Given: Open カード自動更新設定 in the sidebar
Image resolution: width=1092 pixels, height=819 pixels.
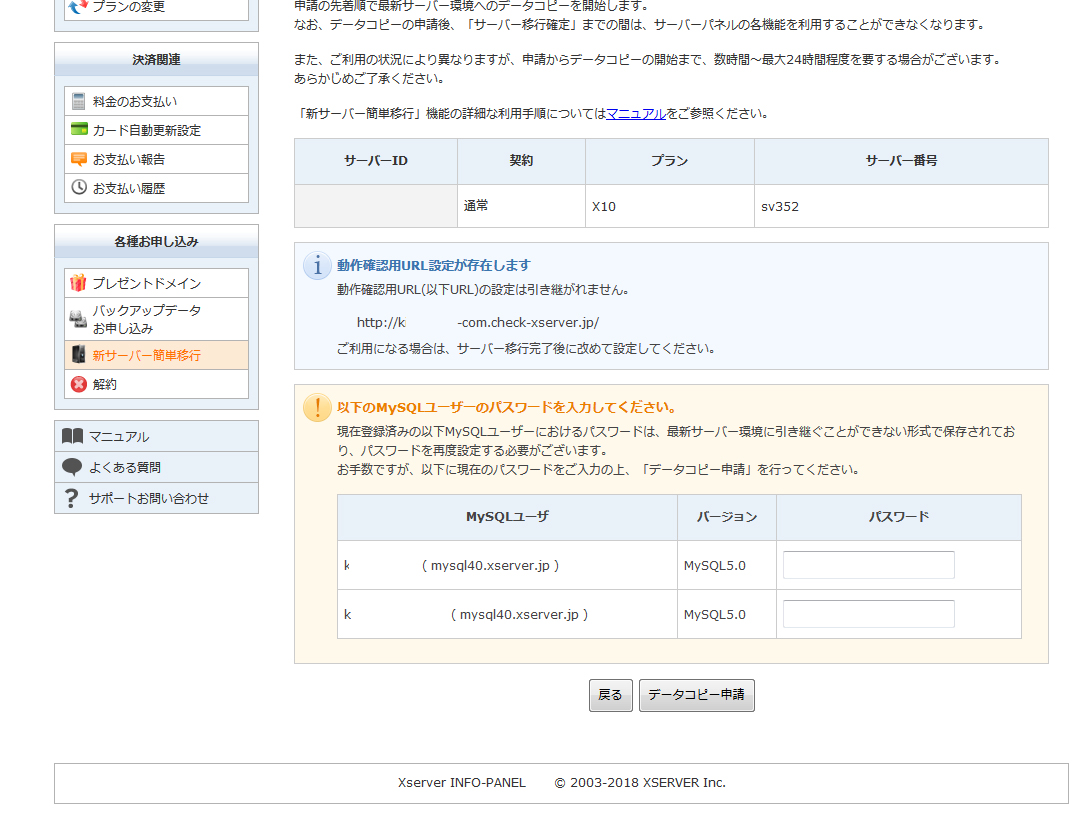Looking at the screenshot, I should [x=147, y=130].
